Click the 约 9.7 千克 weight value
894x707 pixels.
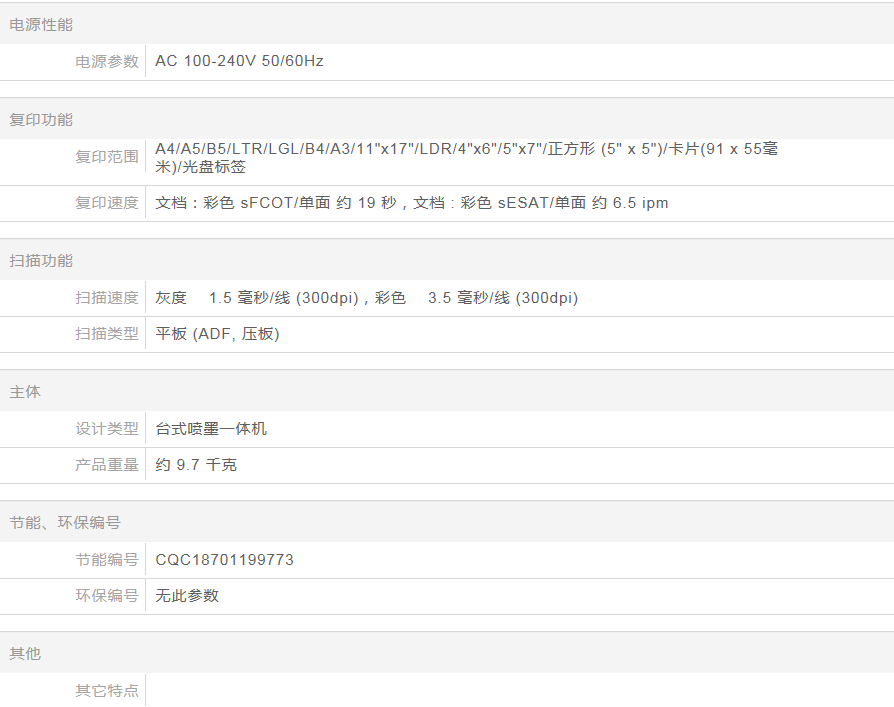coord(196,465)
